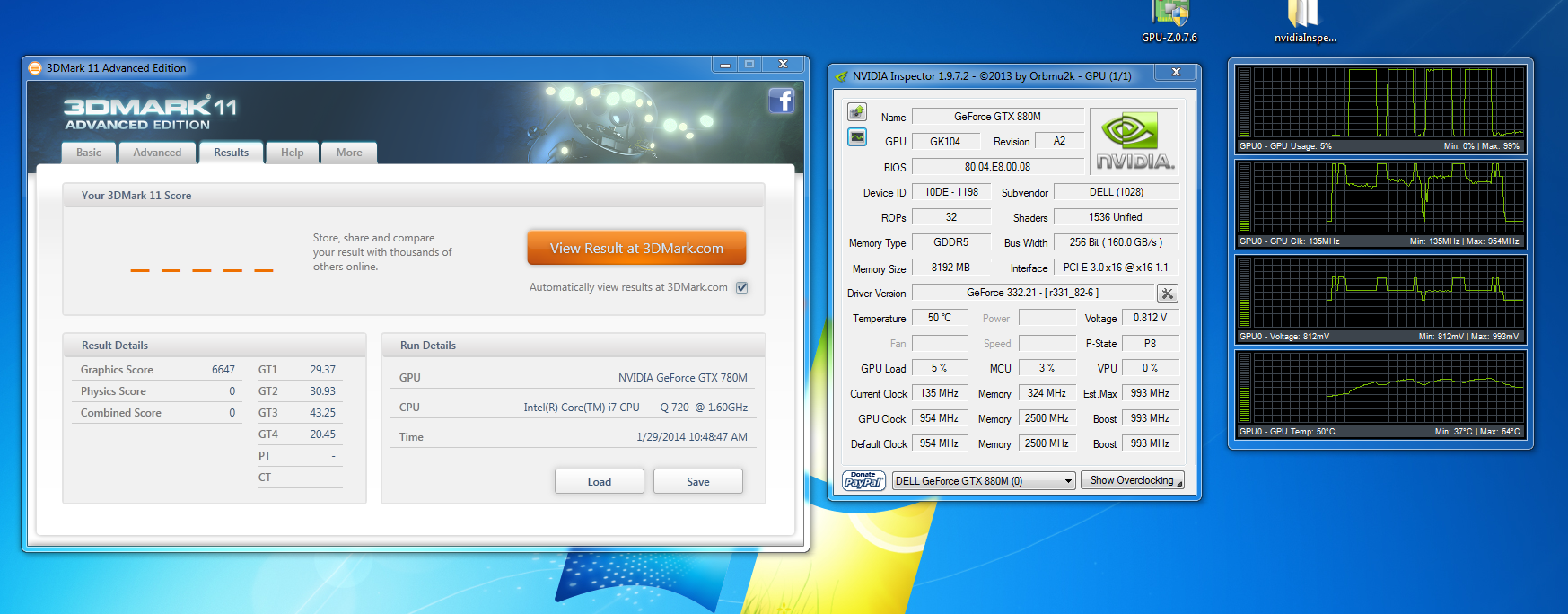
Task: Toggle 'Automatically view results at 3DMark.com' checkbox
Action: point(741,287)
